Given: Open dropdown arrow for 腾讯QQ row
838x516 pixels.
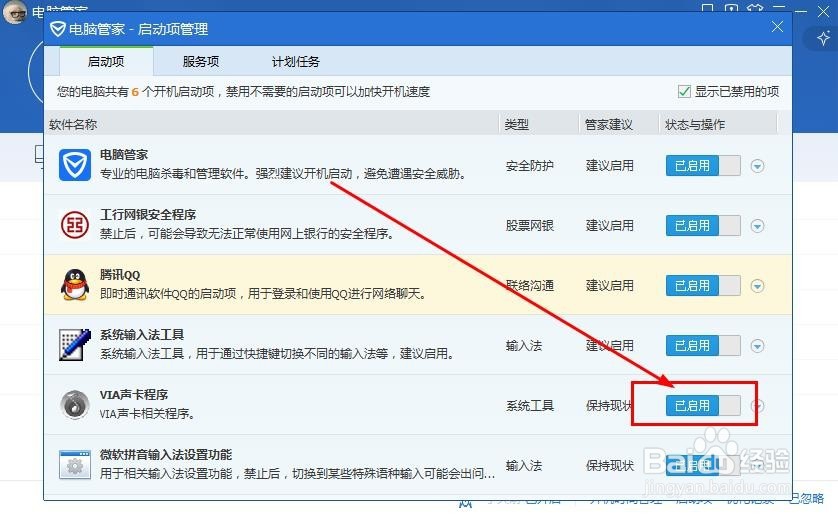Looking at the screenshot, I should [757, 286].
